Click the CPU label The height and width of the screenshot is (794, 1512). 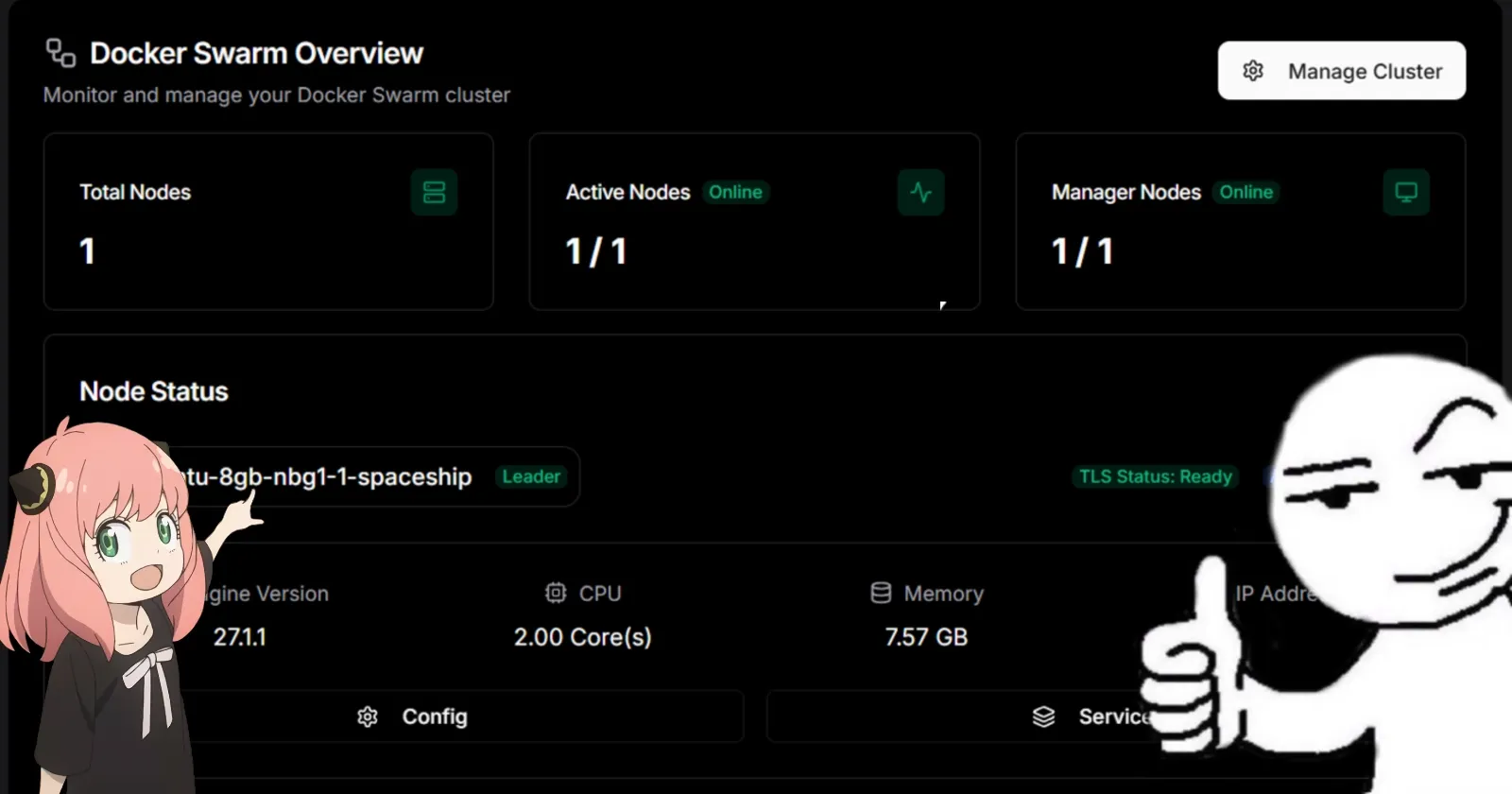coord(600,594)
